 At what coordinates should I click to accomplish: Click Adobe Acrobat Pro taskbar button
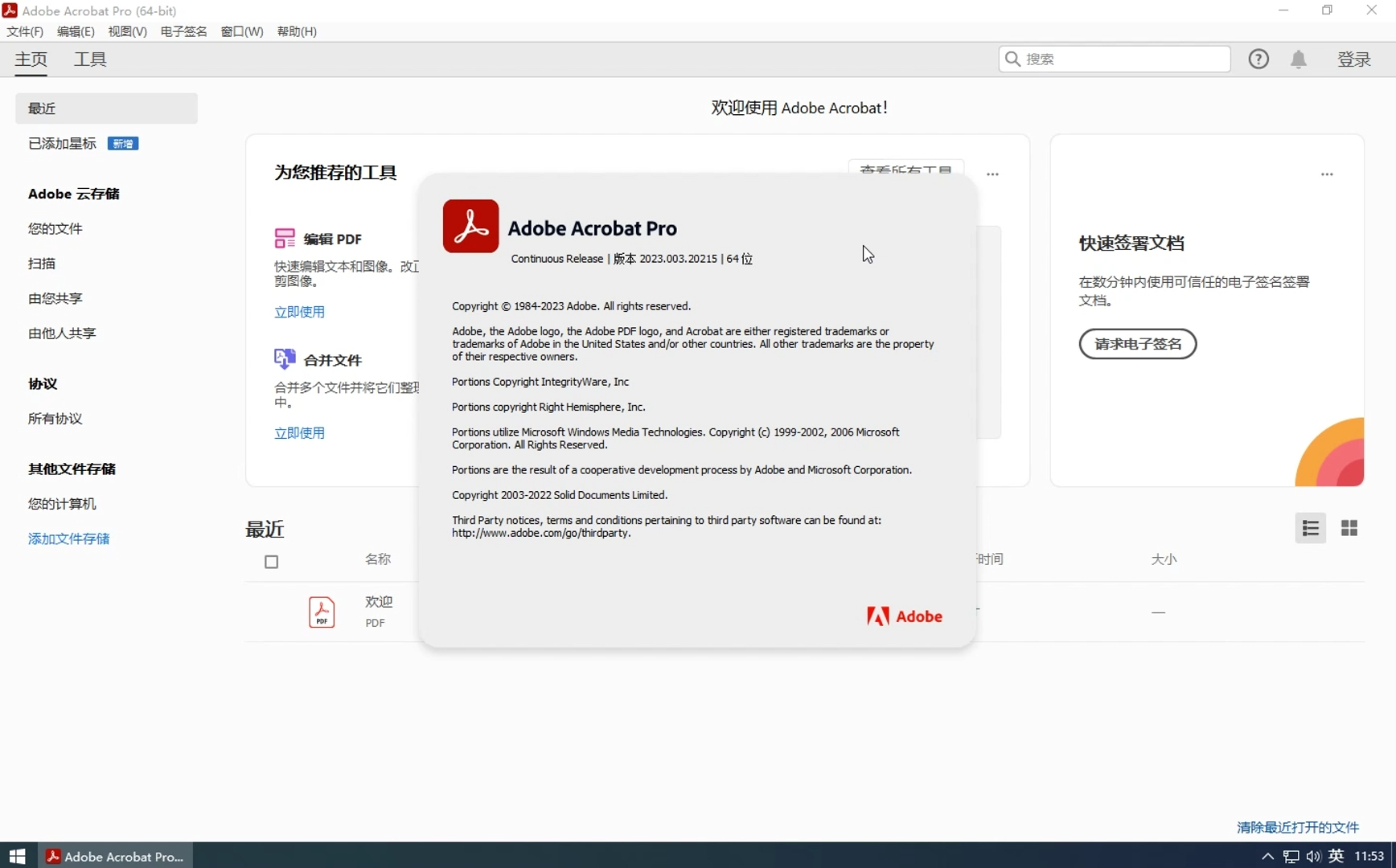[117, 856]
